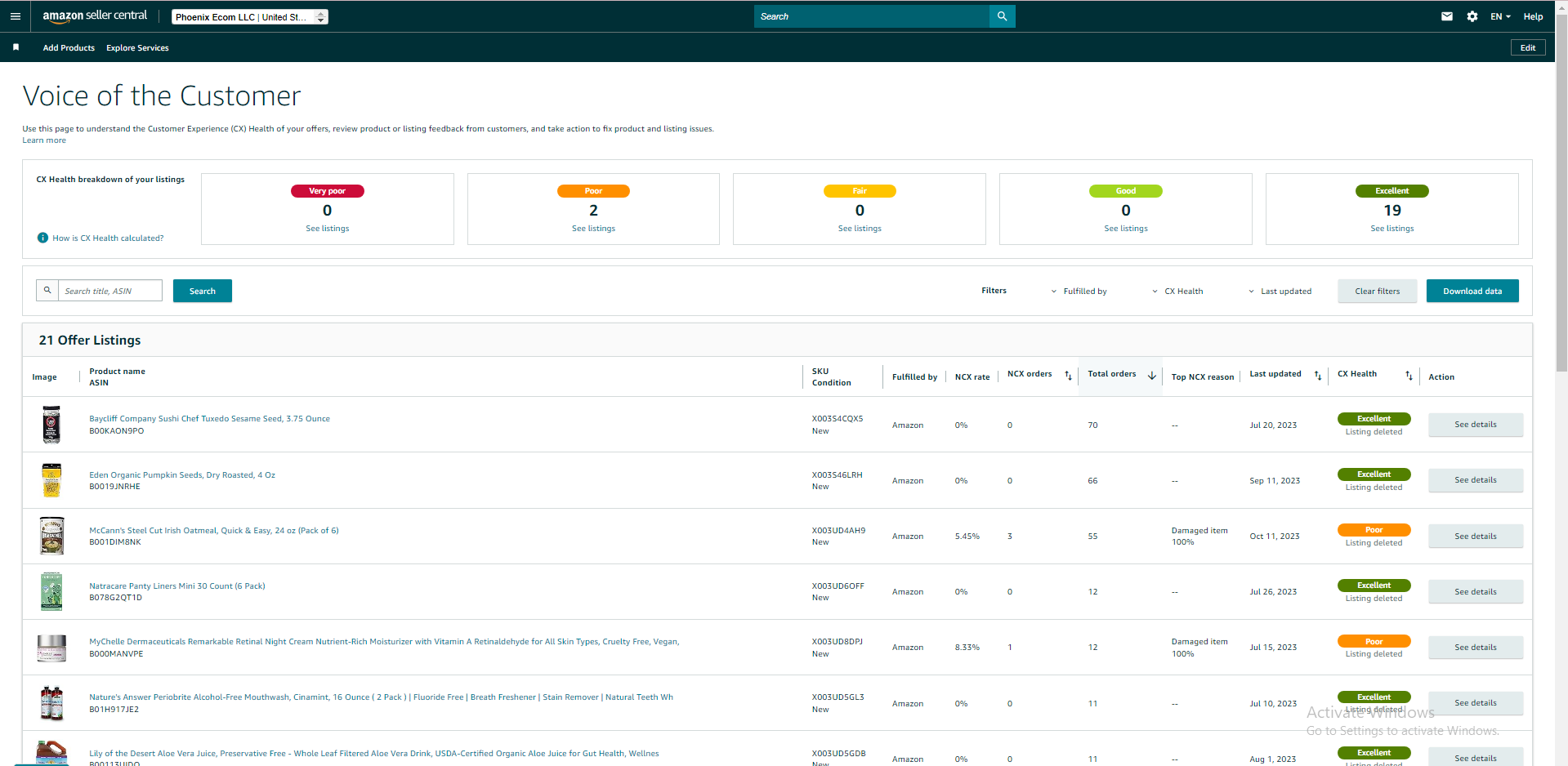The image size is (1568, 766).
Task: Open How is CX Health calculated link
Action: 108,238
